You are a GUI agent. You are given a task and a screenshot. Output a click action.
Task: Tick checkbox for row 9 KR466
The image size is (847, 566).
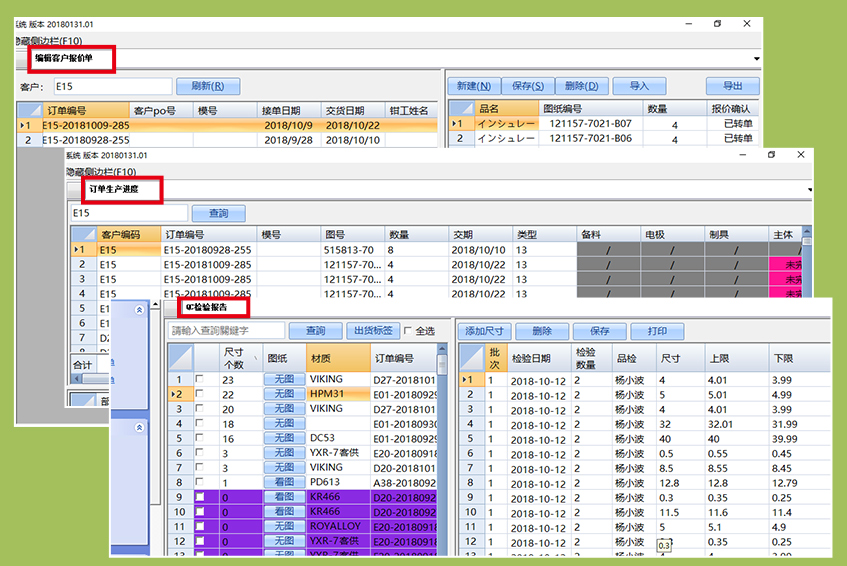tap(198, 497)
